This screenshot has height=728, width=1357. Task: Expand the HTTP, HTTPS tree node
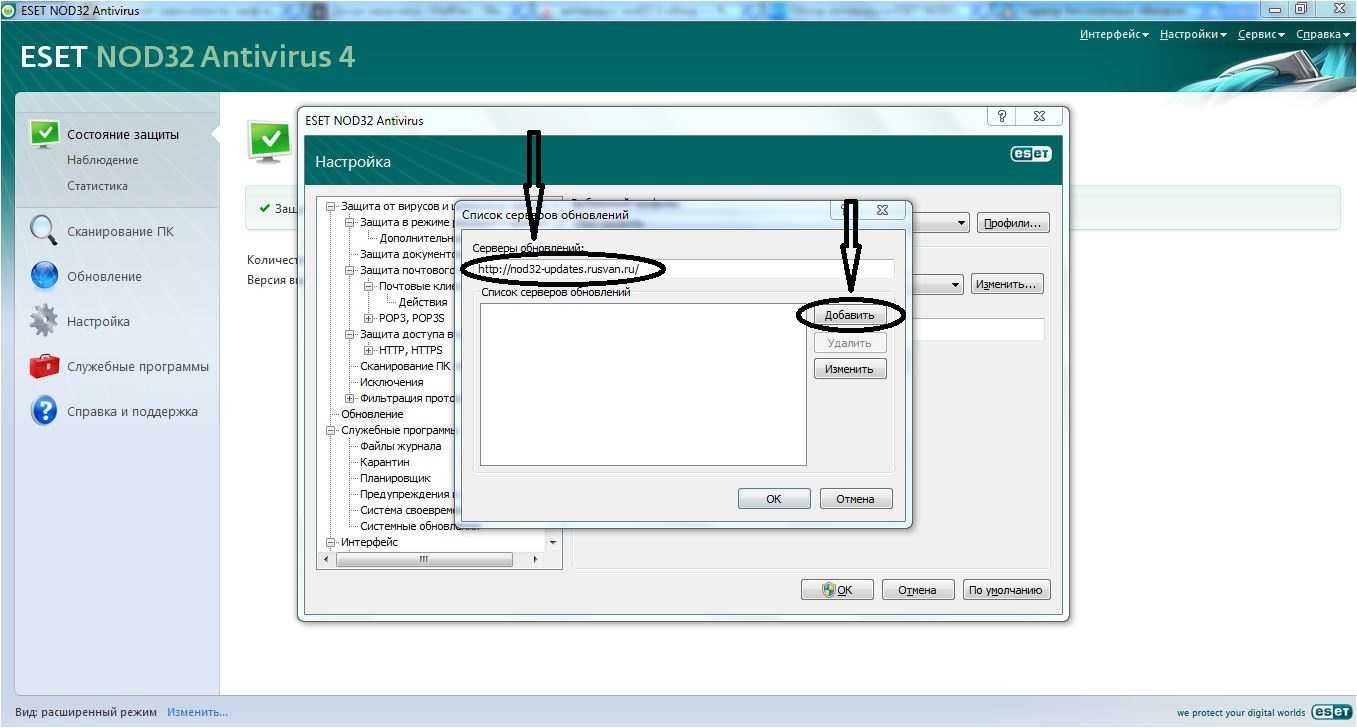point(369,350)
